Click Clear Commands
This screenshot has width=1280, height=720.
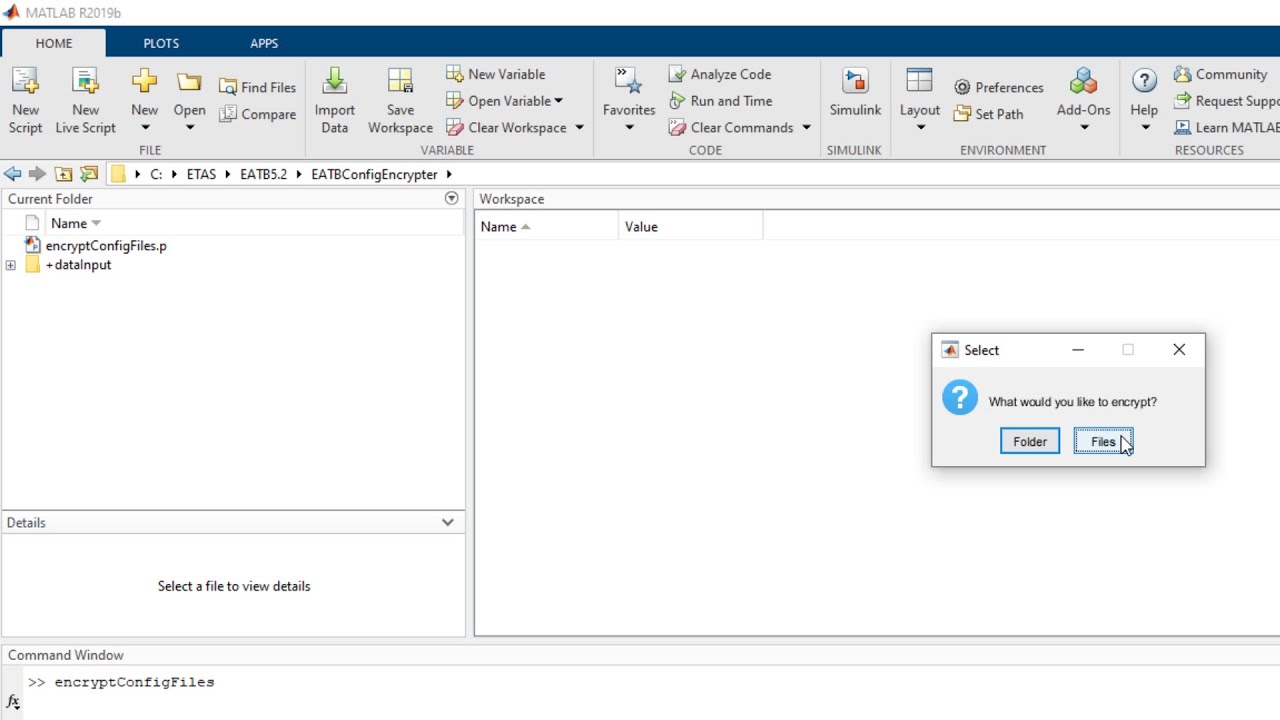point(731,128)
